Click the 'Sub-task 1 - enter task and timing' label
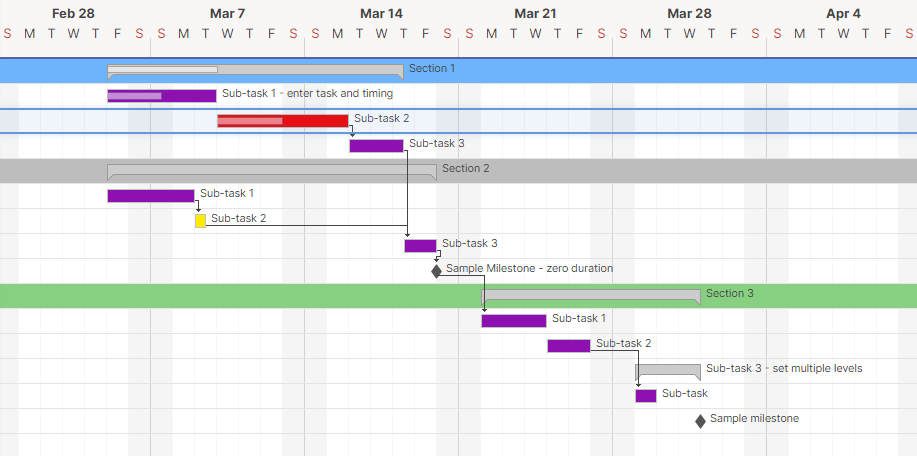The image size is (917, 456). coord(307,94)
